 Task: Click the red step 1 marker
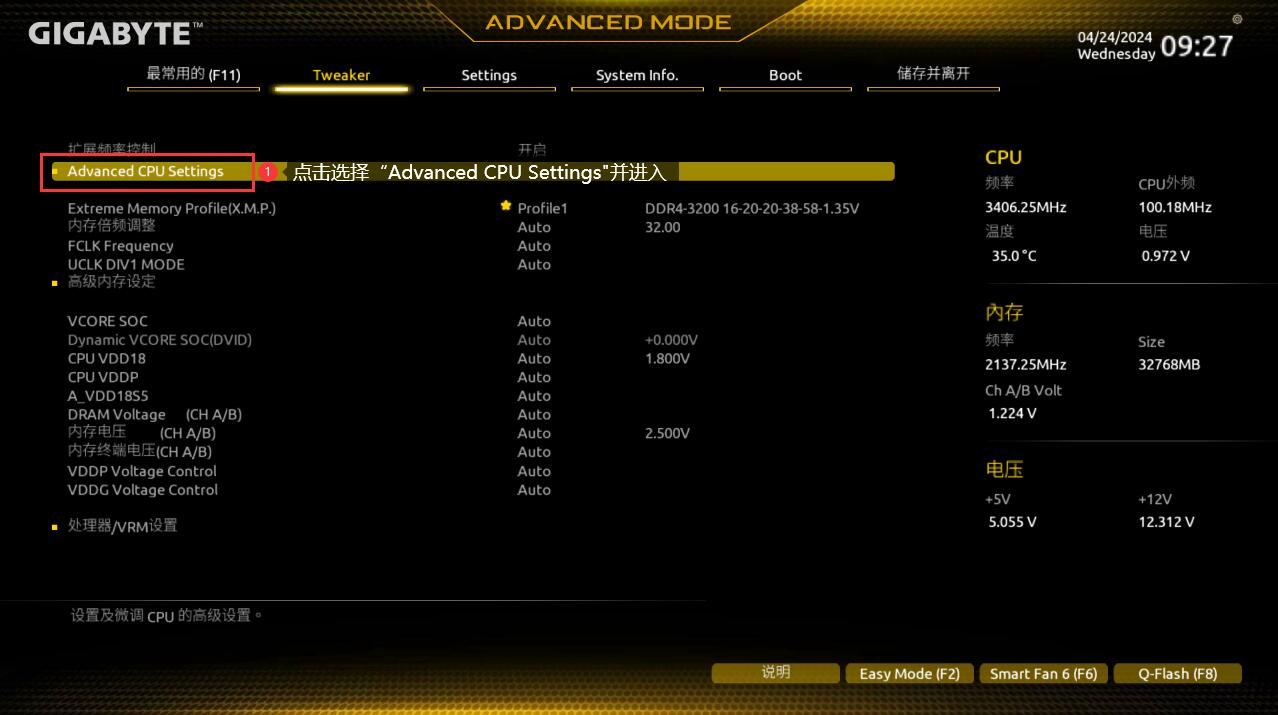point(267,172)
